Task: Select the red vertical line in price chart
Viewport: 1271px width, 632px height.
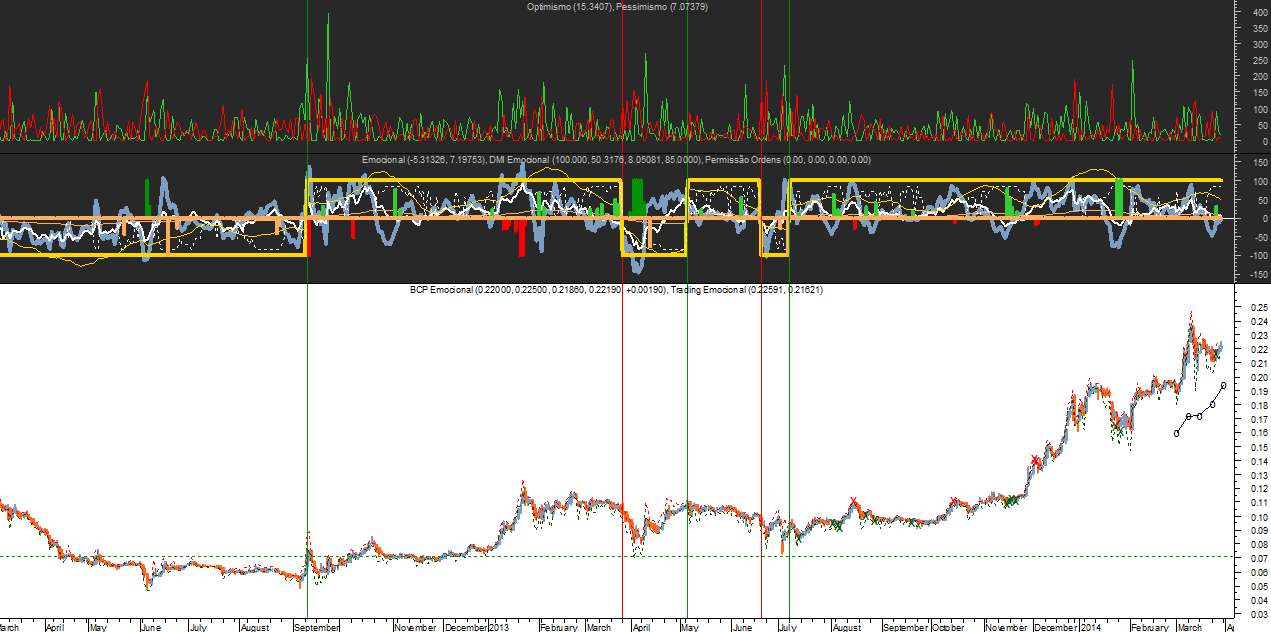Action: pos(623,450)
